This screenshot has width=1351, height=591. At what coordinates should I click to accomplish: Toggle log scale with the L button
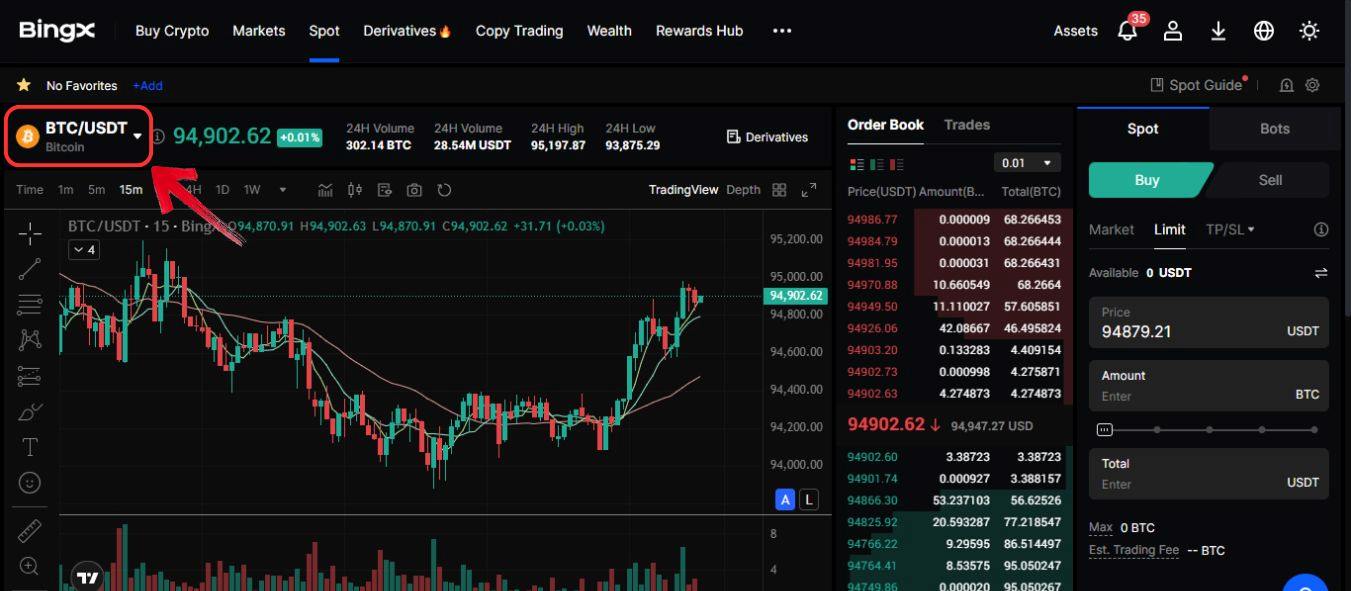808,499
